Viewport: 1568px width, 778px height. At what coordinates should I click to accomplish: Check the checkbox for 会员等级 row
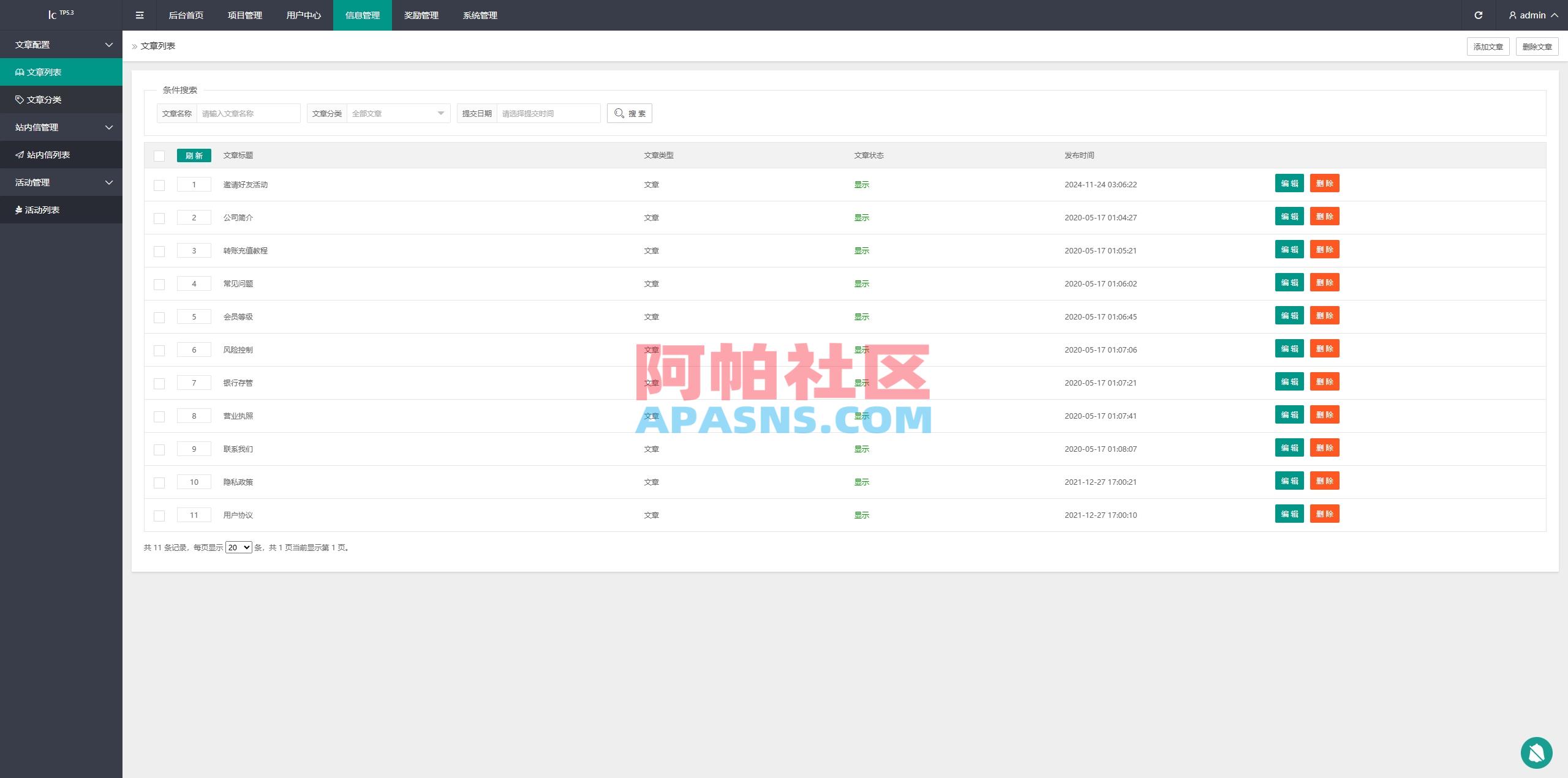click(x=159, y=316)
